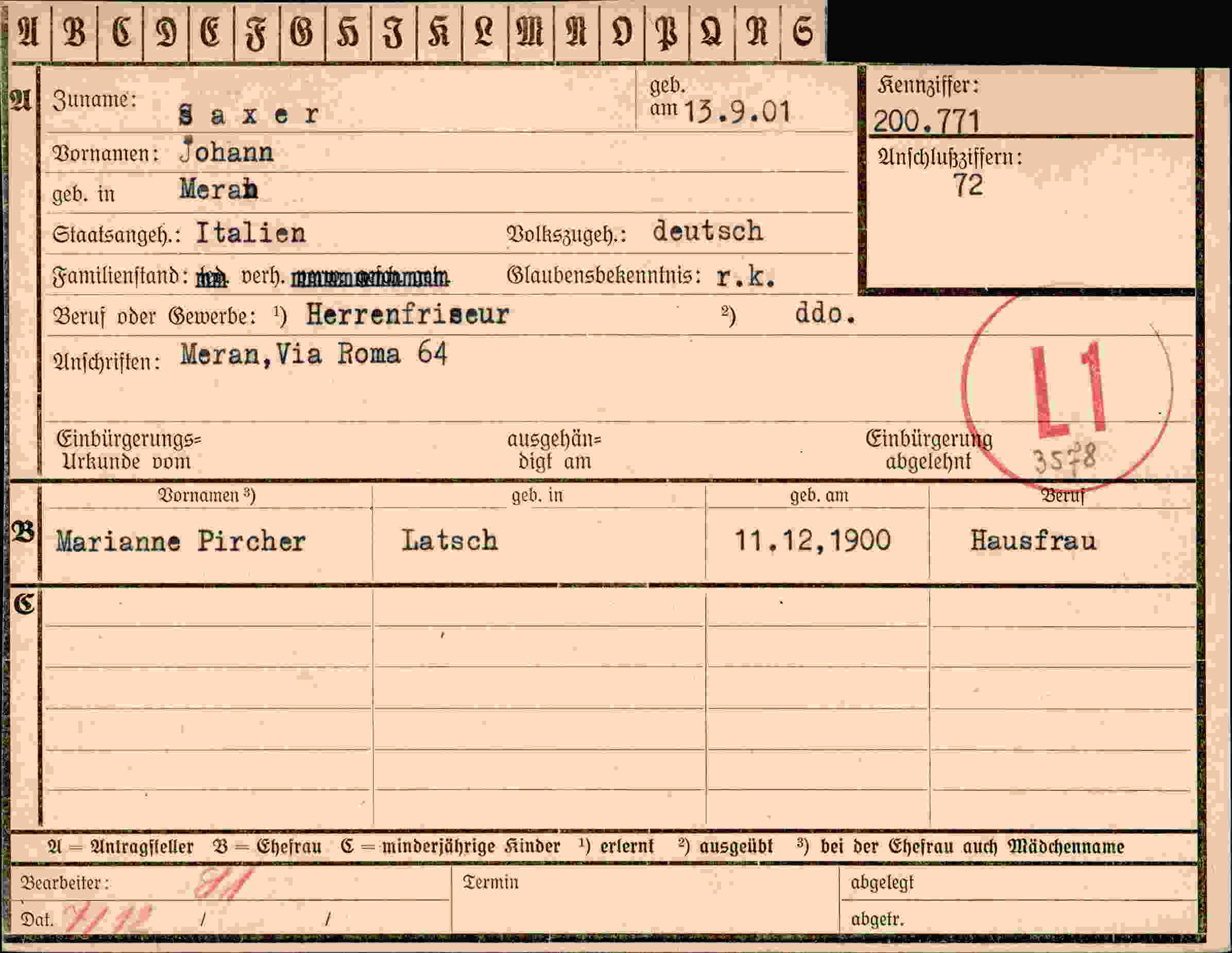Click the wife's birthplace 'Latsch'

coord(450,540)
